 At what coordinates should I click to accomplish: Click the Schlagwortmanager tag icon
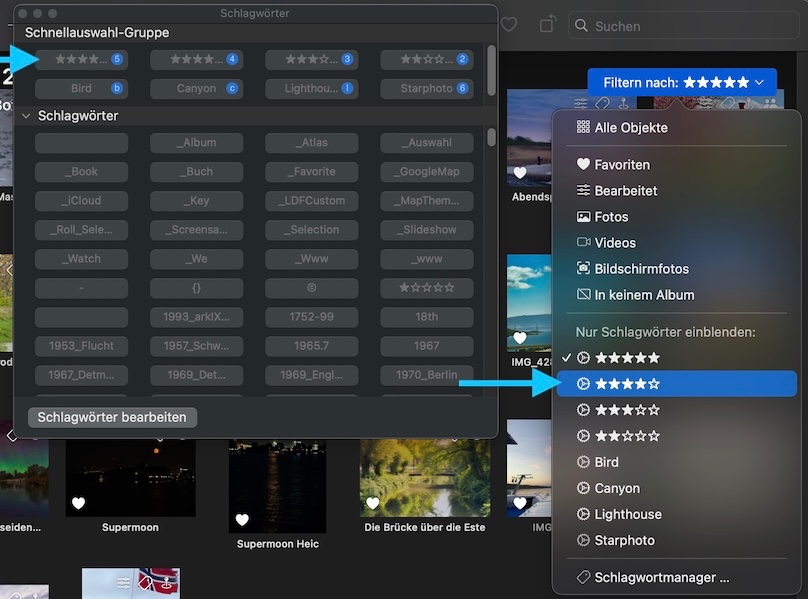584,577
